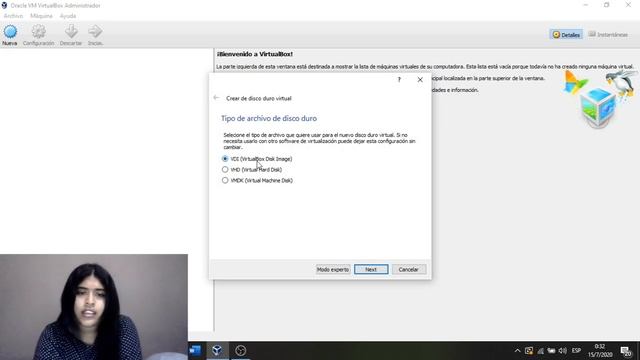
Task: Select VMDK (Virtual Machine Disk) option
Action: 257,180
